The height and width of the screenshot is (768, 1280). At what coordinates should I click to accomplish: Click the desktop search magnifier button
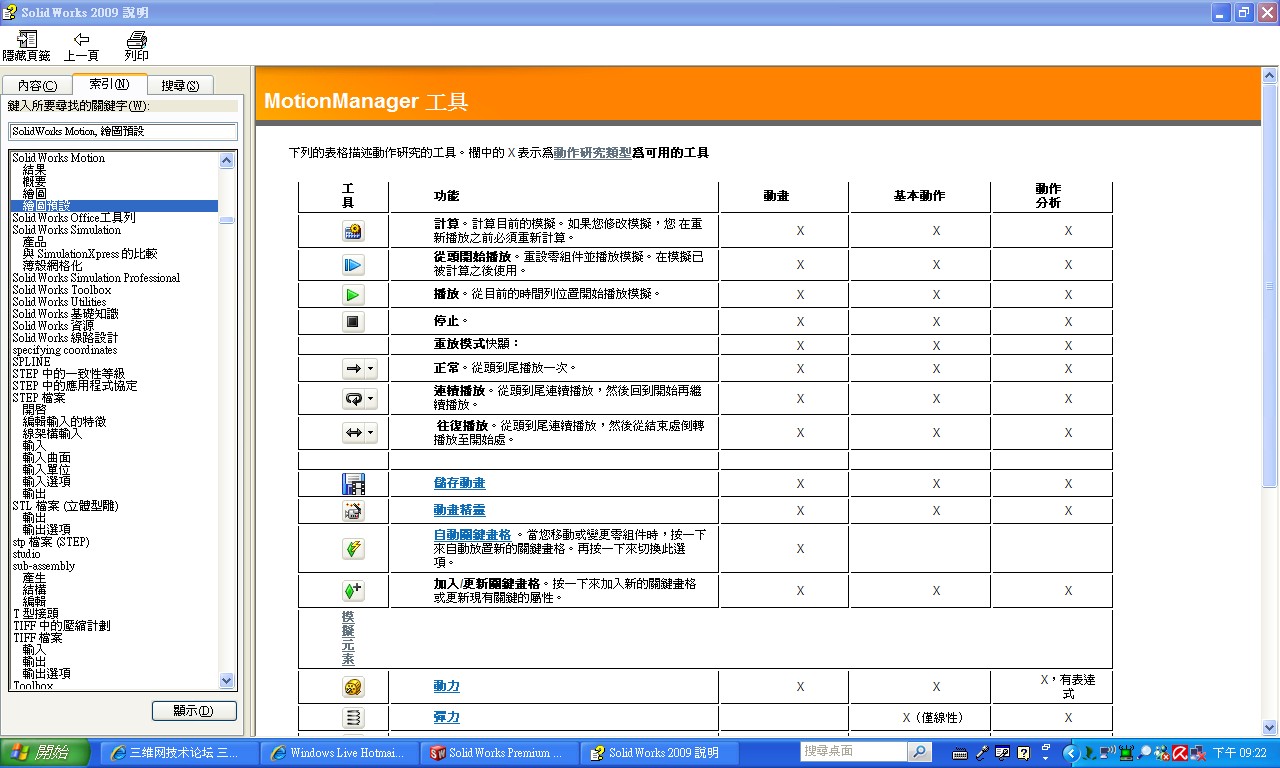(919, 752)
